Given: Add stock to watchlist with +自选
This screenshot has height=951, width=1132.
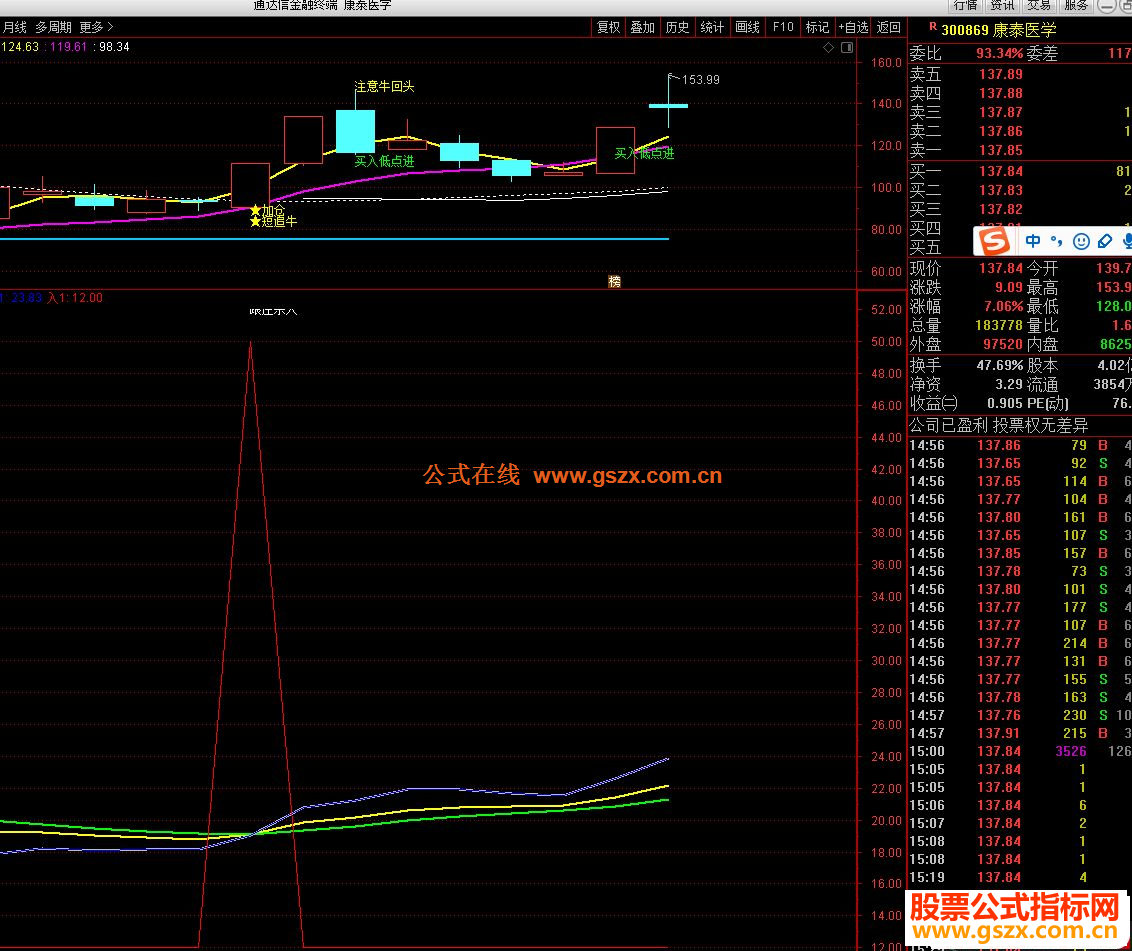Looking at the screenshot, I should click(853, 27).
